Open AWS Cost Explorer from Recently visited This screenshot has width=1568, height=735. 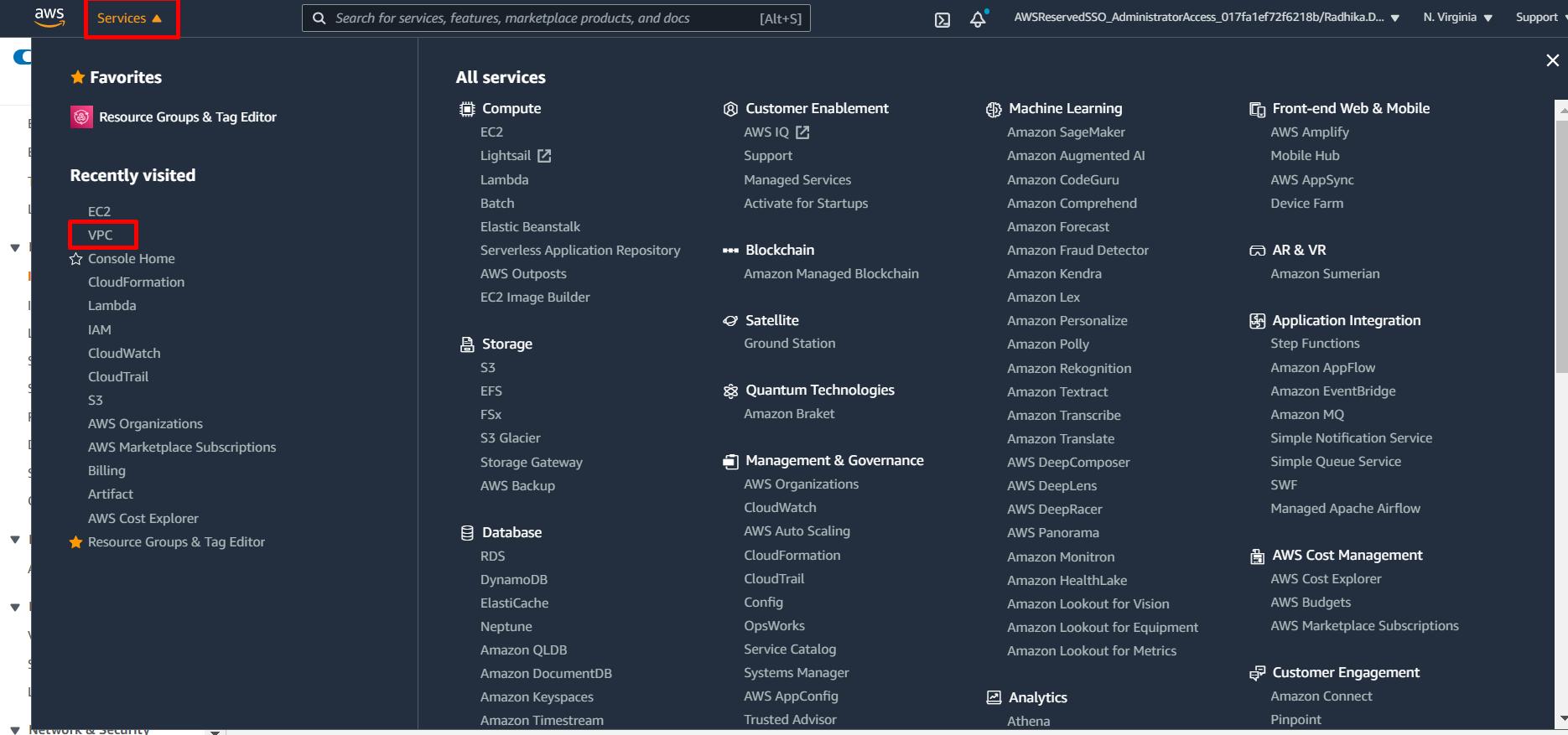[x=143, y=519]
